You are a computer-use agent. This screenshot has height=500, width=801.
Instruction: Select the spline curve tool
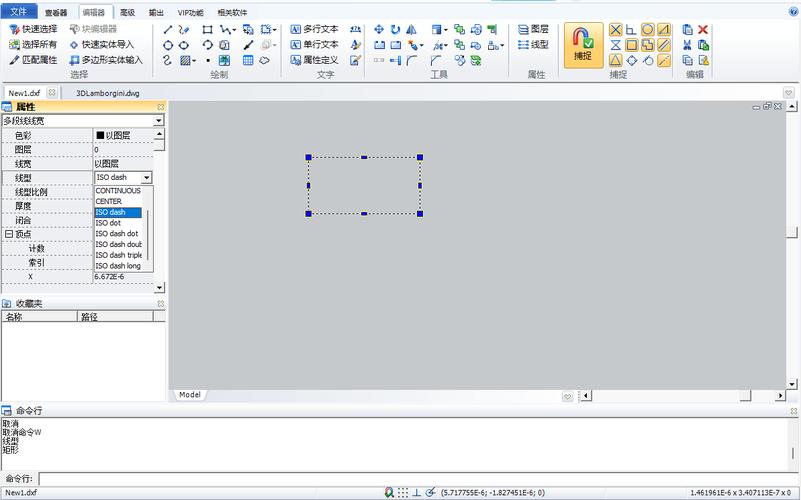click(168, 60)
